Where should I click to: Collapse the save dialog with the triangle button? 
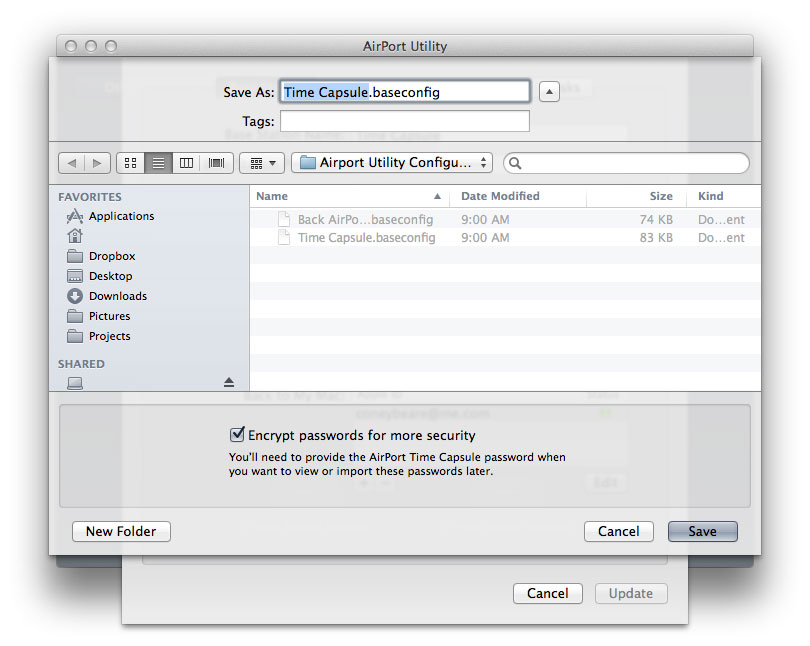549,92
